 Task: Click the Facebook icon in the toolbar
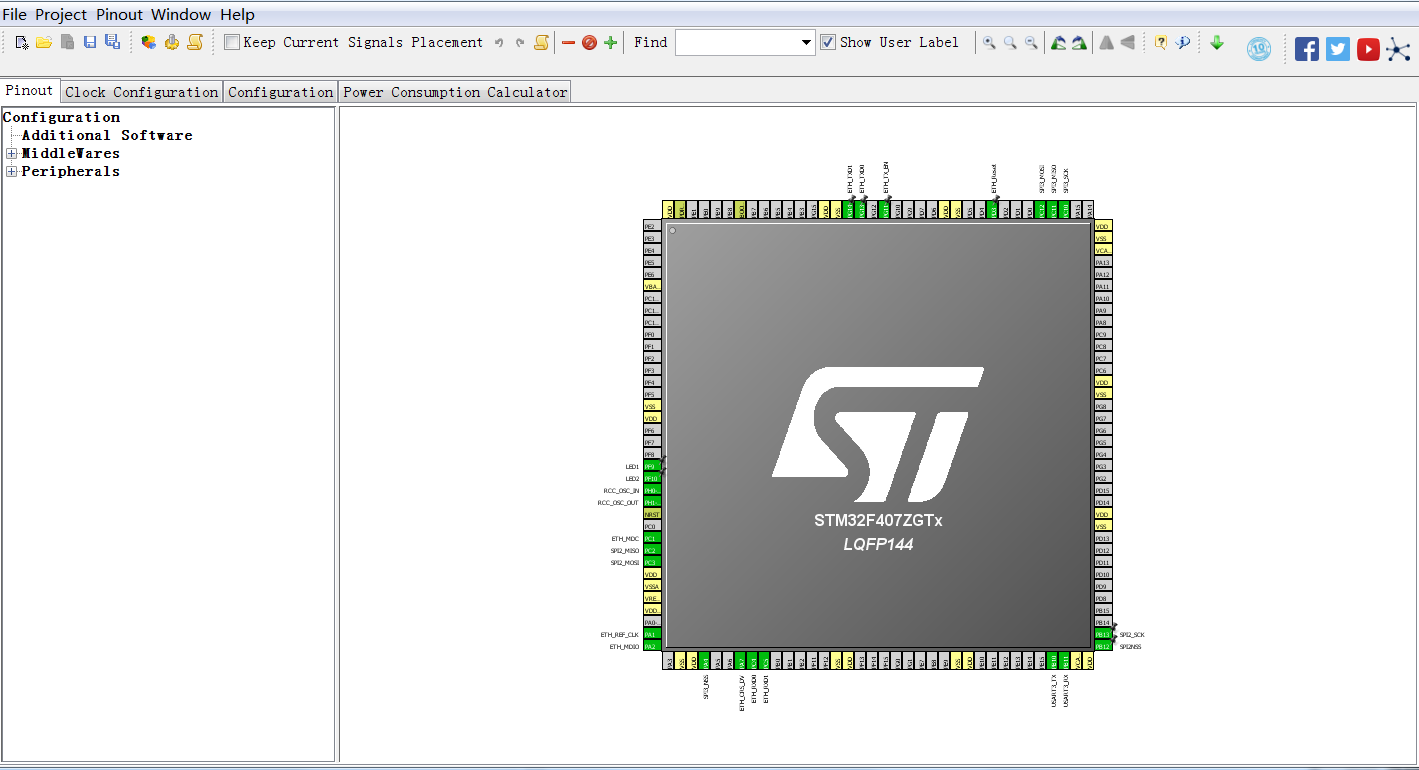click(1307, 48)
